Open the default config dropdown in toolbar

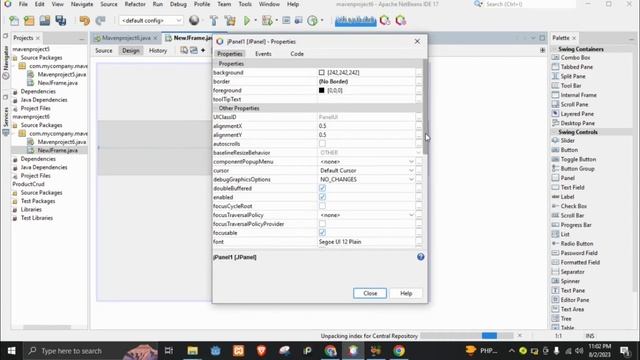pyautogui.click(x=151, y=20)
